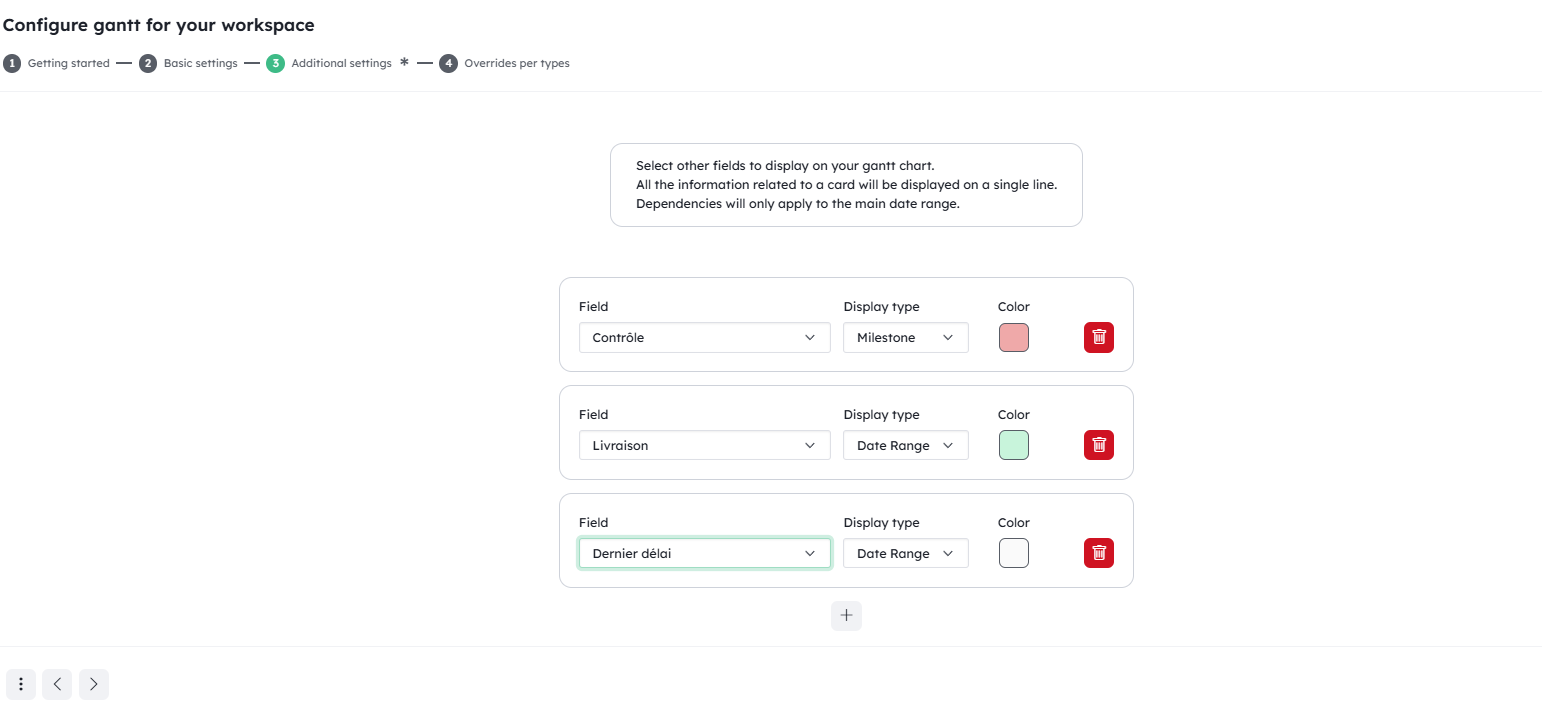Delete the Livraison field row
Viewport: 1542px width, 712px height.
[x=1098, y=446]
